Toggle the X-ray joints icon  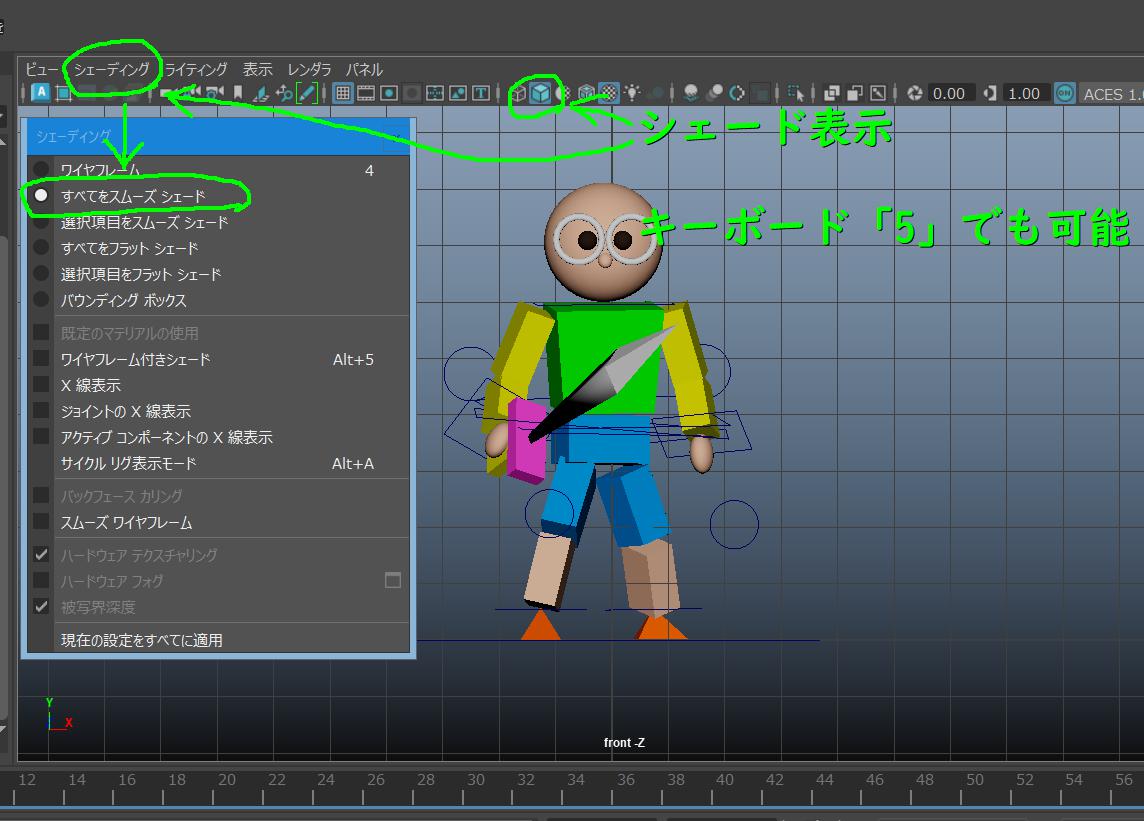878,93
